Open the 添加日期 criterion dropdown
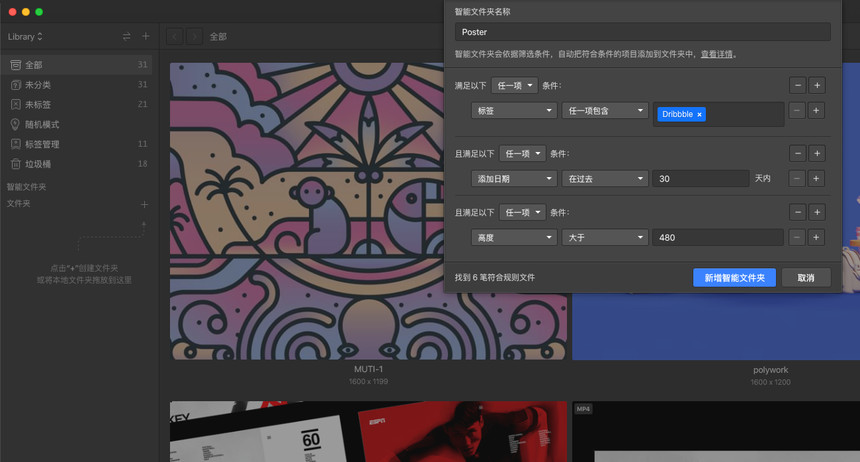The width and height of the screenshot is (860, 462). tap(514, 179)
